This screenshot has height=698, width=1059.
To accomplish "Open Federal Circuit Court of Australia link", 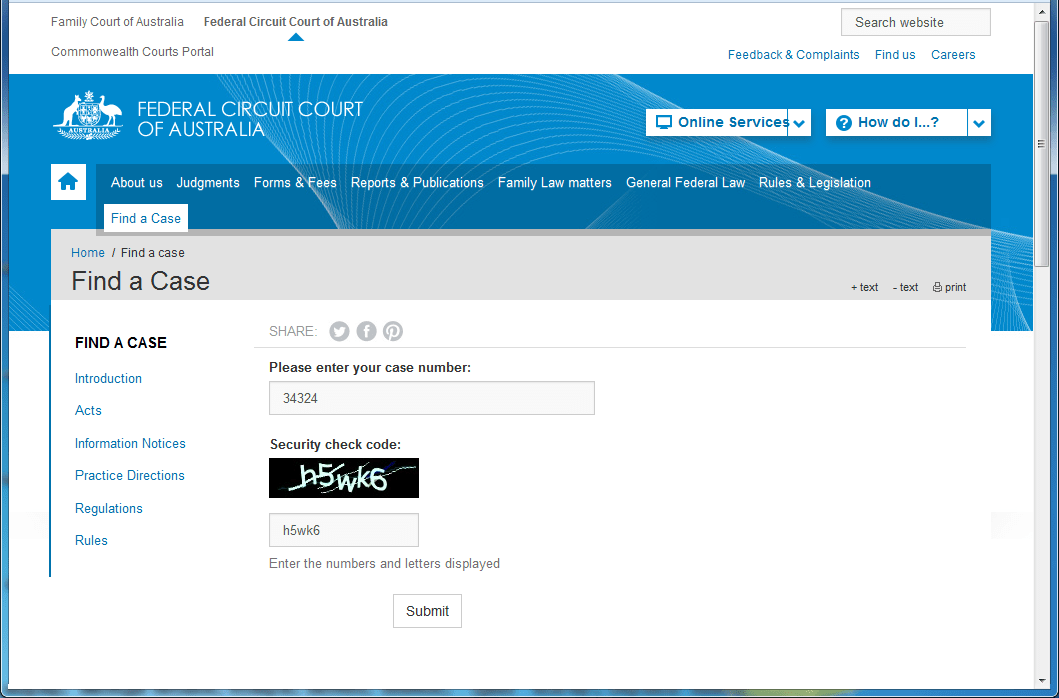I will tap(296, 22).
